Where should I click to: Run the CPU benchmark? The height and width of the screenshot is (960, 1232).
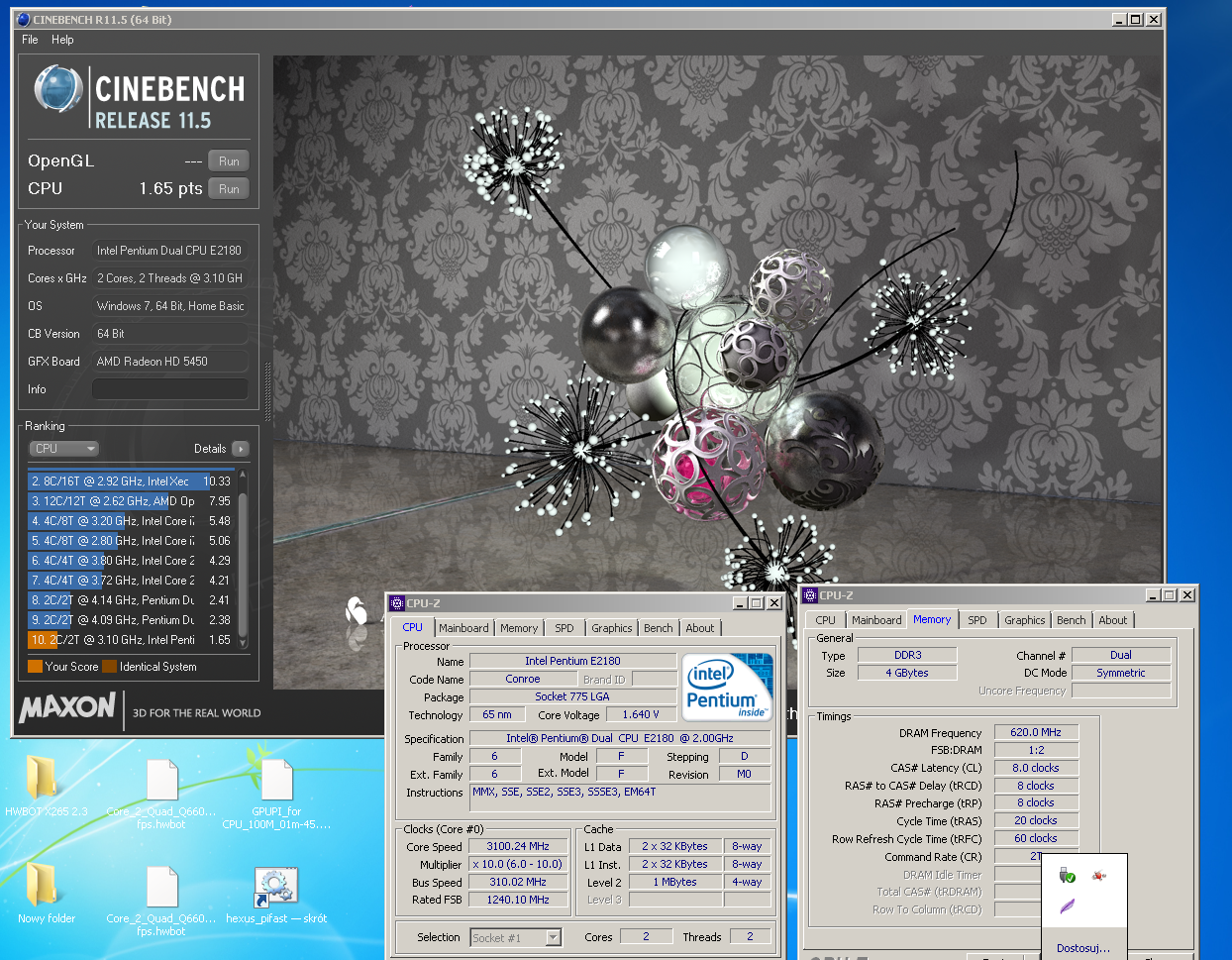(x=229, y=188)
